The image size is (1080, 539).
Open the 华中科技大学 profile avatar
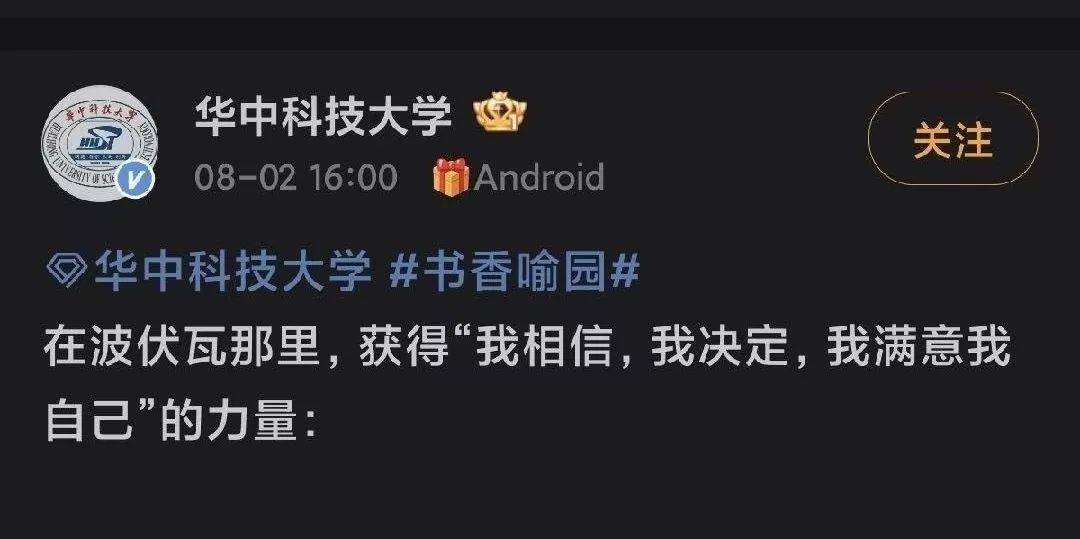99,142
